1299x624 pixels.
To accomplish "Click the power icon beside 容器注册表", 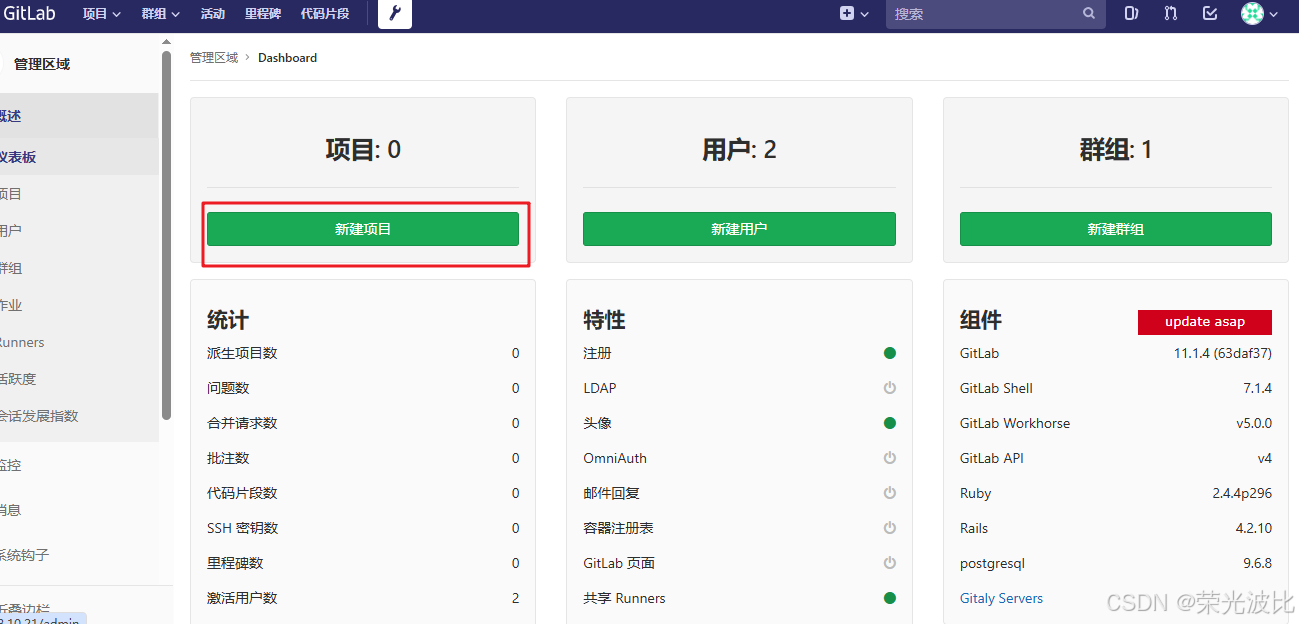I will pos(890,528).
